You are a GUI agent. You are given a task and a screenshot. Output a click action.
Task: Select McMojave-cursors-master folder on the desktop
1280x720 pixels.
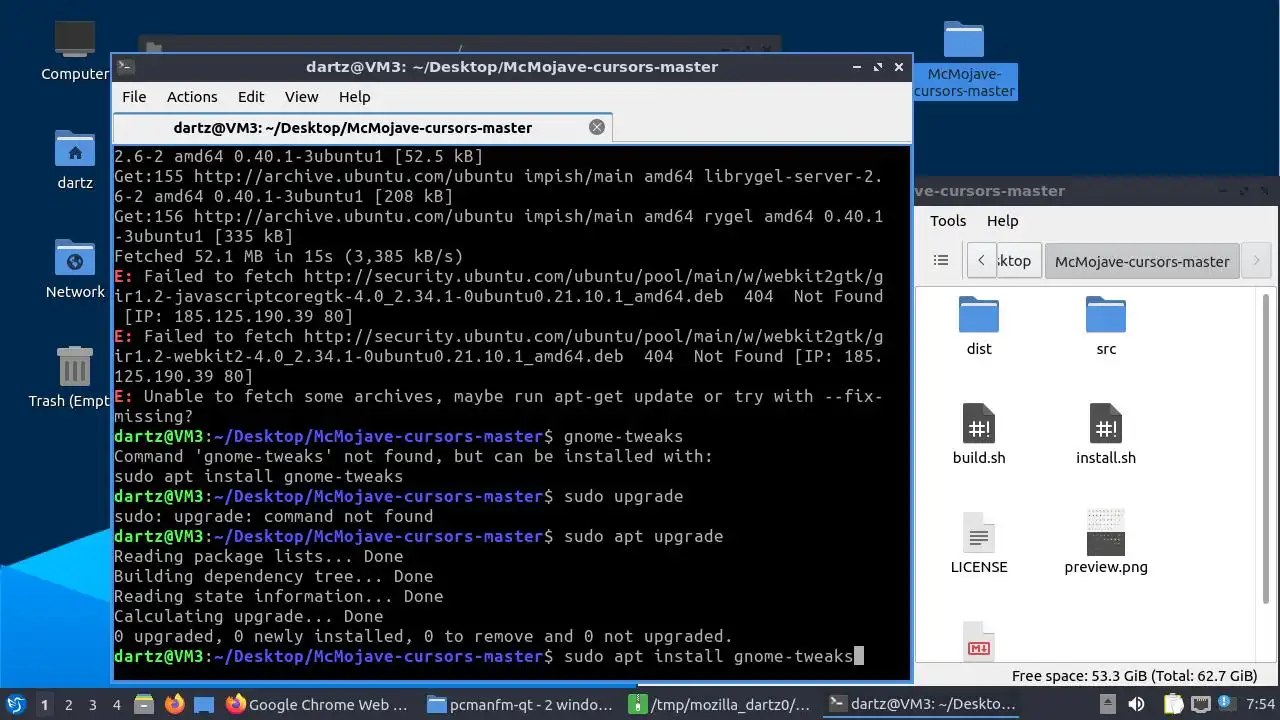coord(964,60)
